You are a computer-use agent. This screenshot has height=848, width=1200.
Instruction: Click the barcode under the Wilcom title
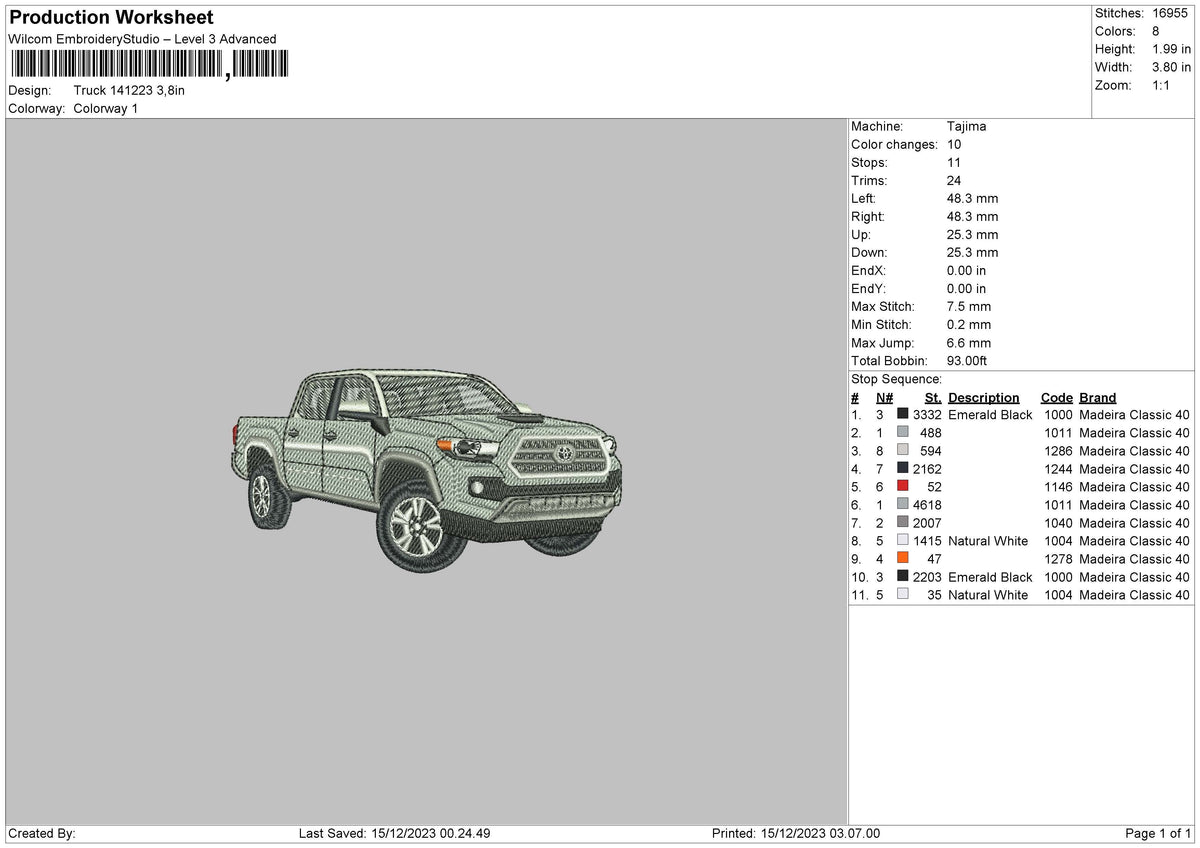pyautogui.click(x=148, y=65)
